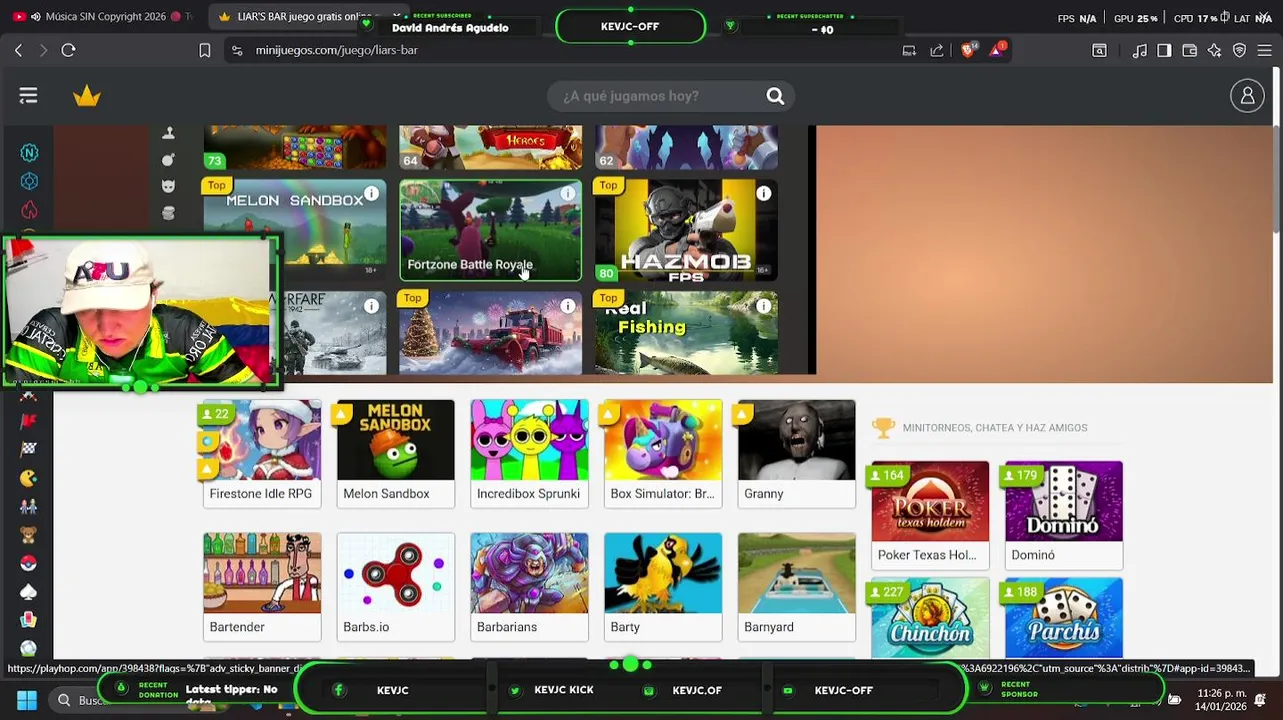
Task: Open Parchís multiplayer game card
Action: [x=1064, y=618]
